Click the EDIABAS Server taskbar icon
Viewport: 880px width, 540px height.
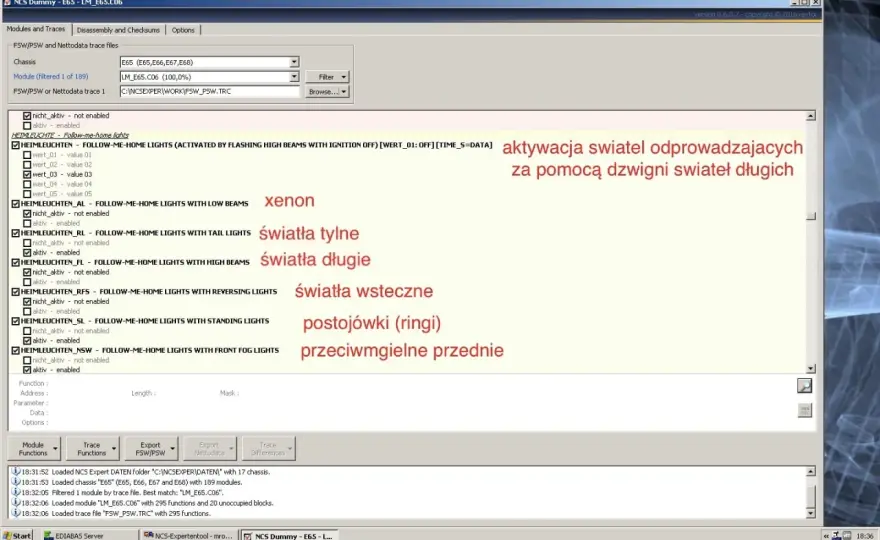[49, 536]
